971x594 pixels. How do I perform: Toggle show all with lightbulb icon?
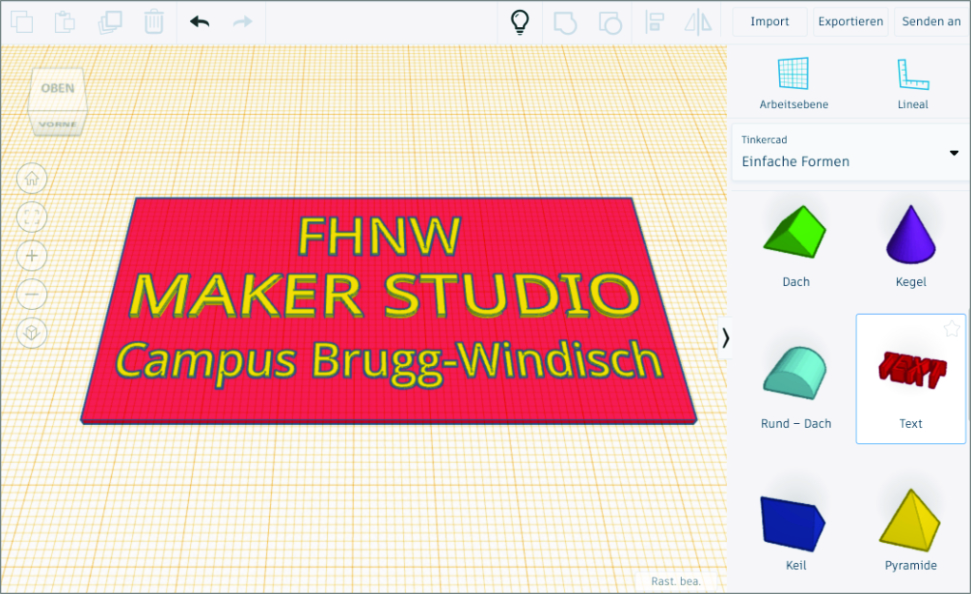coord(520,22)
